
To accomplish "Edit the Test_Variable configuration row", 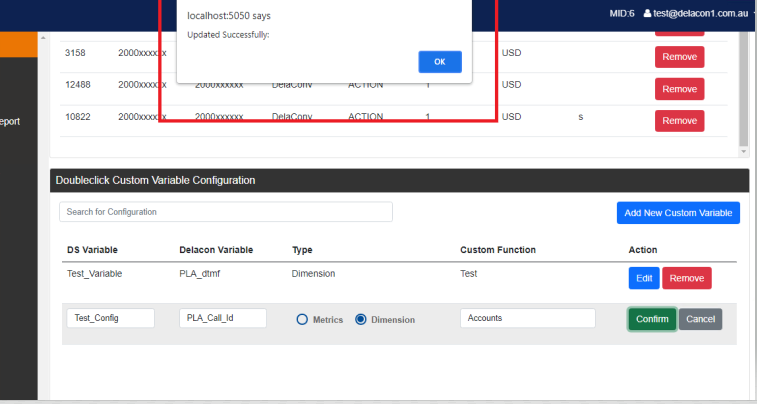I will coord(644,278).
